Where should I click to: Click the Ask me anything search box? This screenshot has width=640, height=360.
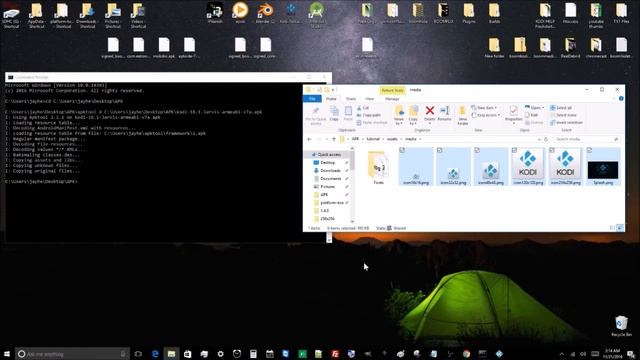[73, 354]
